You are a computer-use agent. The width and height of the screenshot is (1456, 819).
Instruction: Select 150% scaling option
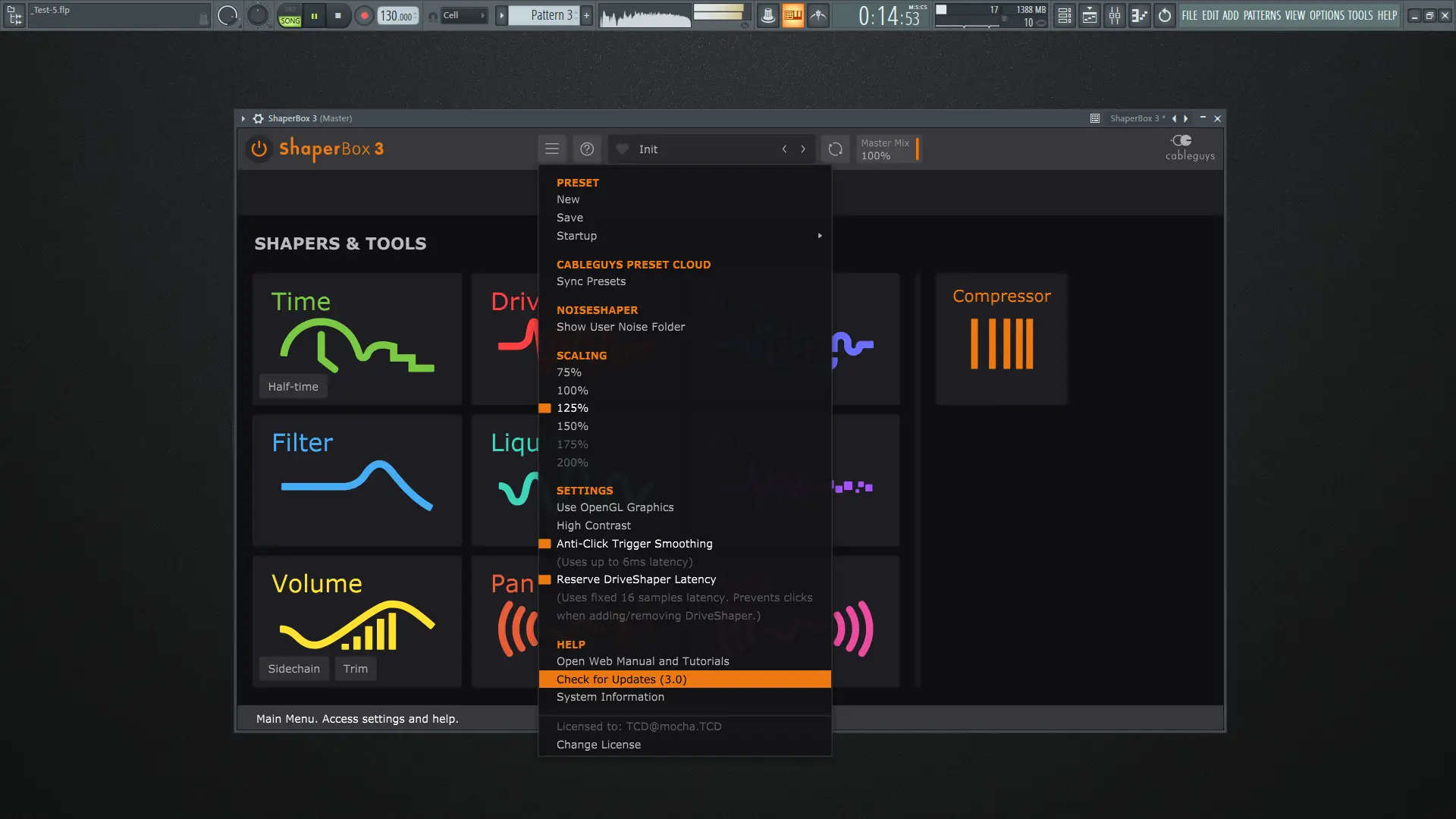pyautogui.click(x=573, y=426)
